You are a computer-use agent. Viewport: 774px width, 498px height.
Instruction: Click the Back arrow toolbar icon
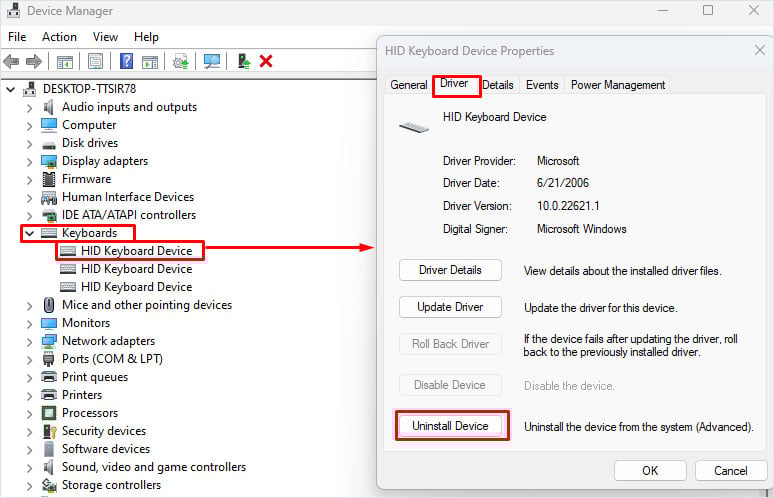11,62
